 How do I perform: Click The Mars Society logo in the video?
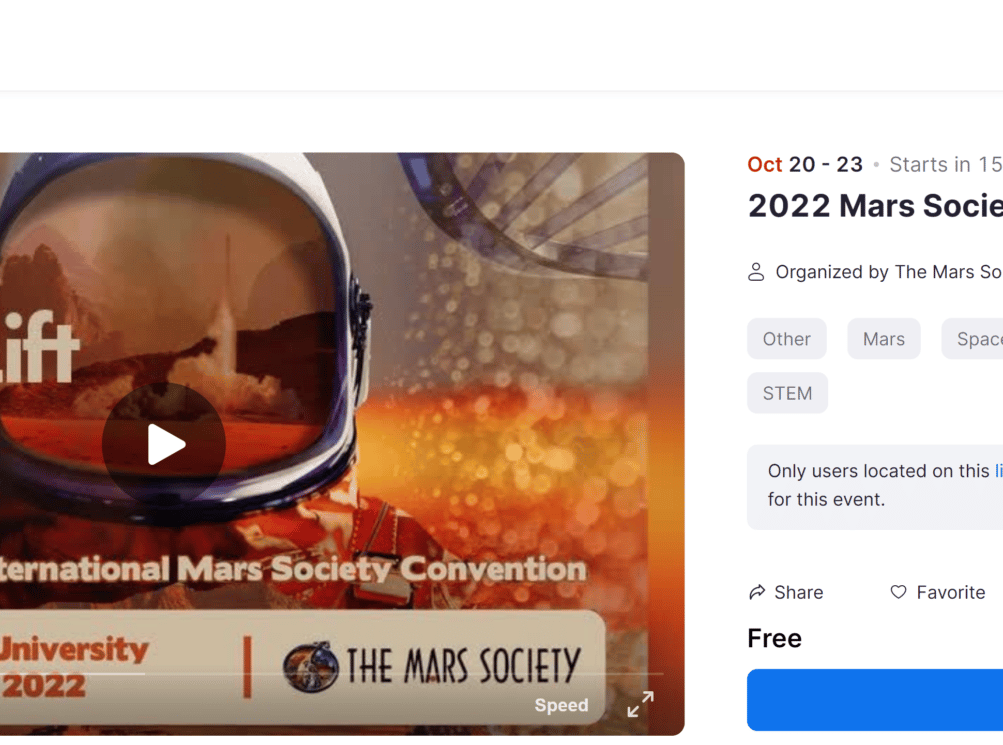pos(432,667)
